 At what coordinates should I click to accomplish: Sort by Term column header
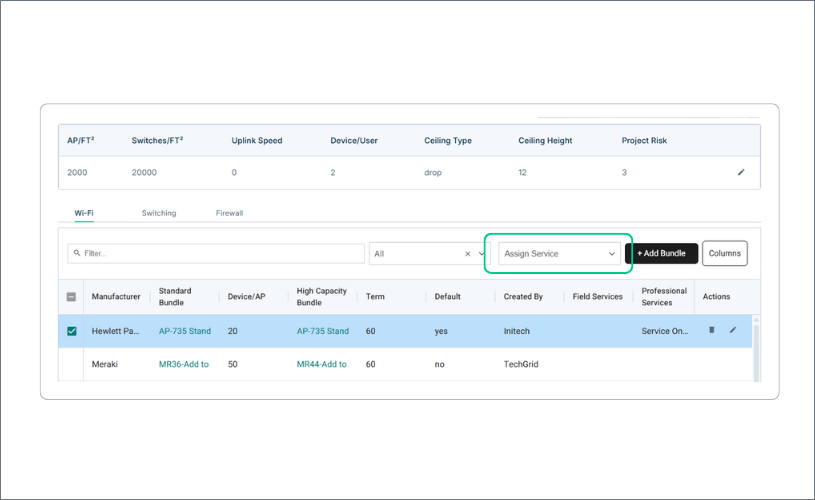375,297
